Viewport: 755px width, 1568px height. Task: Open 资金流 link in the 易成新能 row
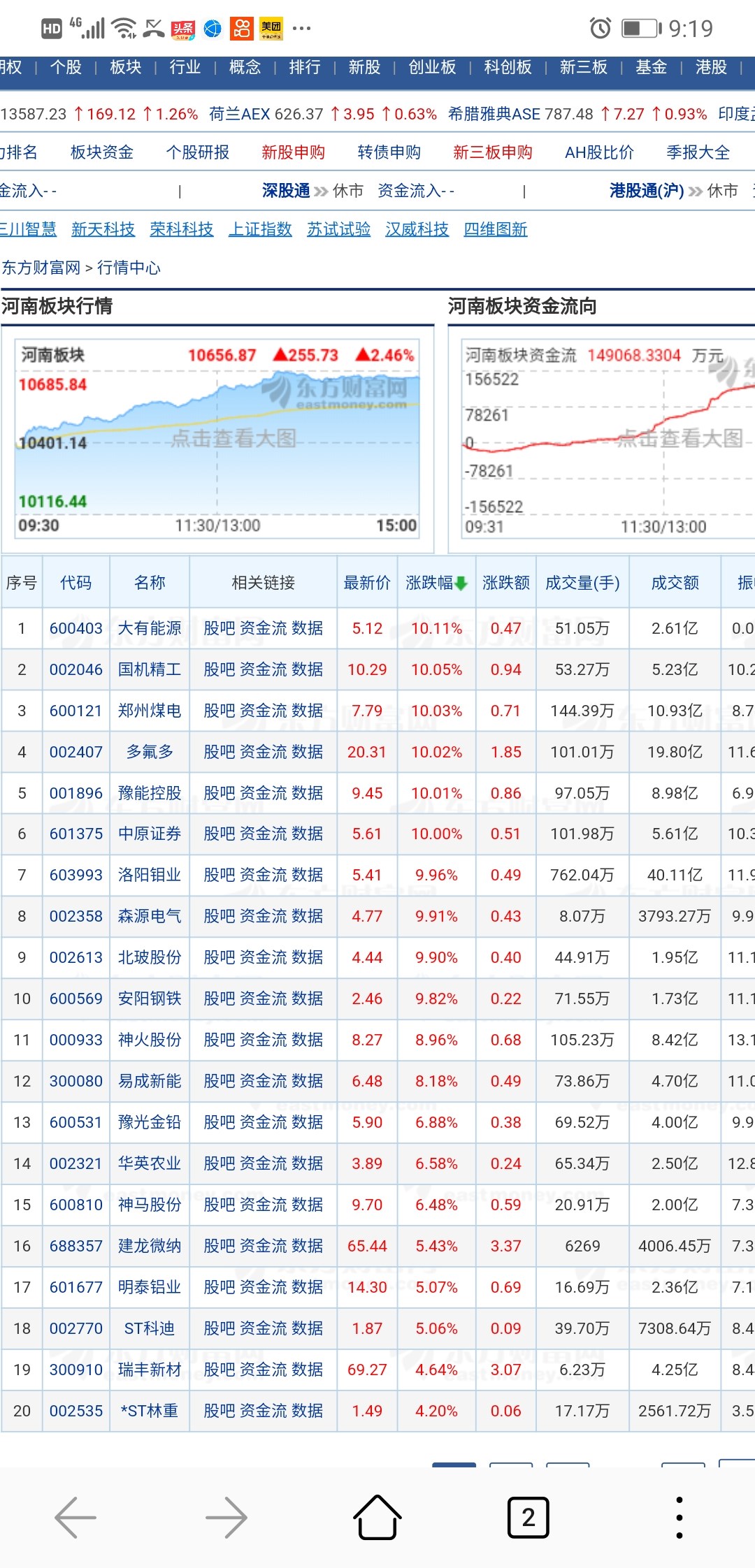[x=263, y=1081]
